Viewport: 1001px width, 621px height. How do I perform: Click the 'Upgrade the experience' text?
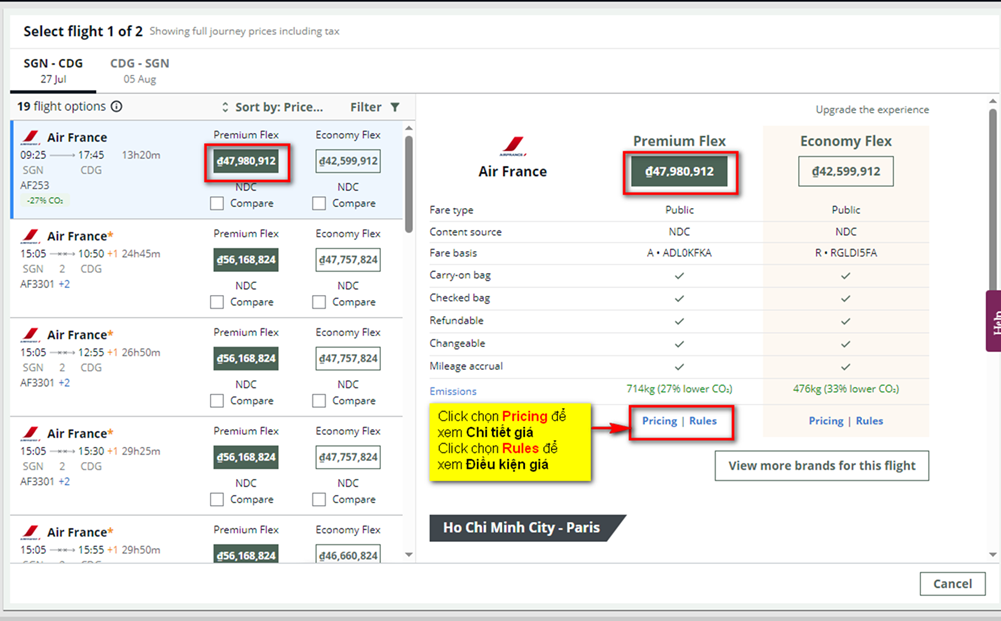click(872, 110)
